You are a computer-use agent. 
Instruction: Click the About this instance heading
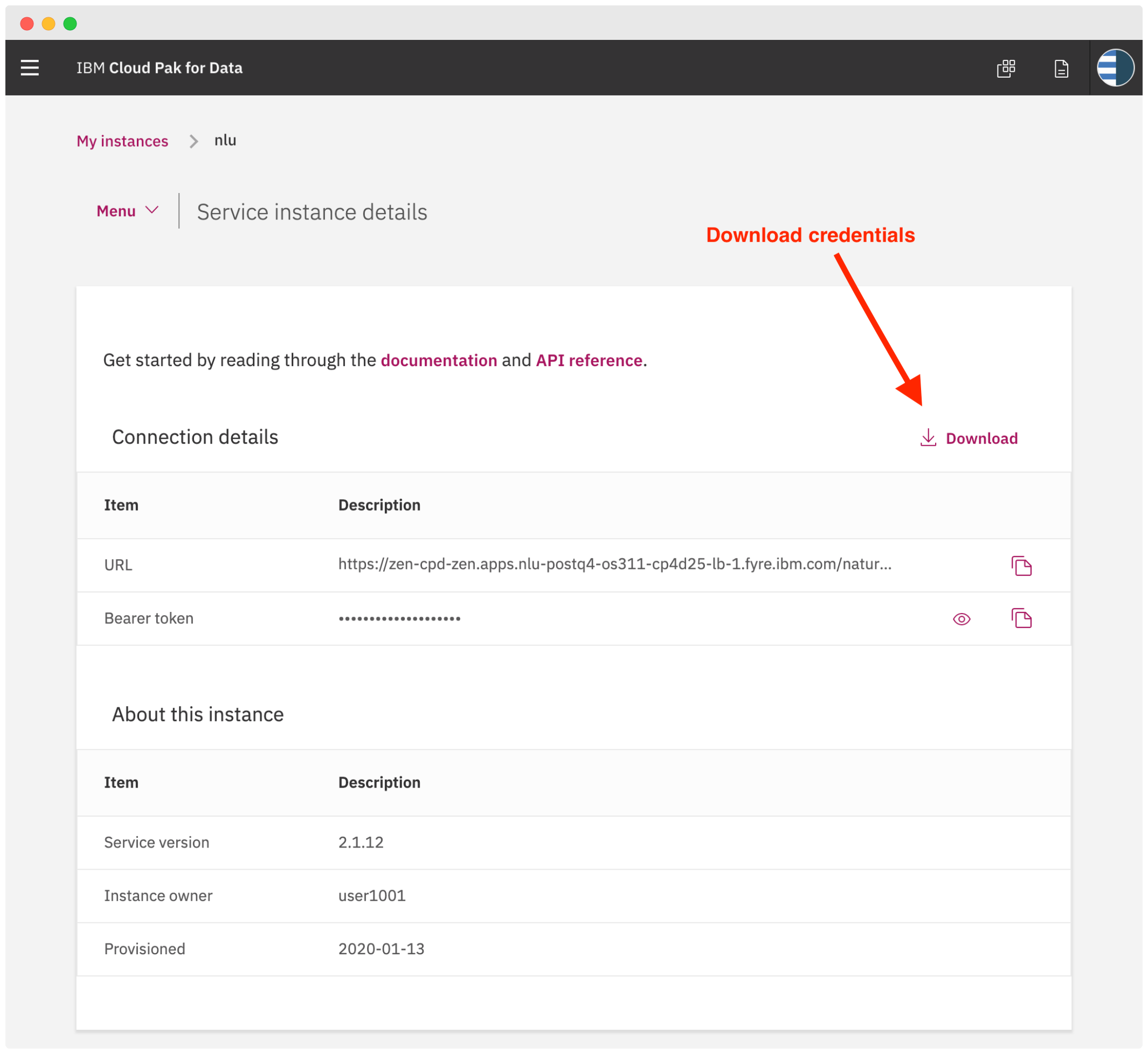tap(198, 715)
